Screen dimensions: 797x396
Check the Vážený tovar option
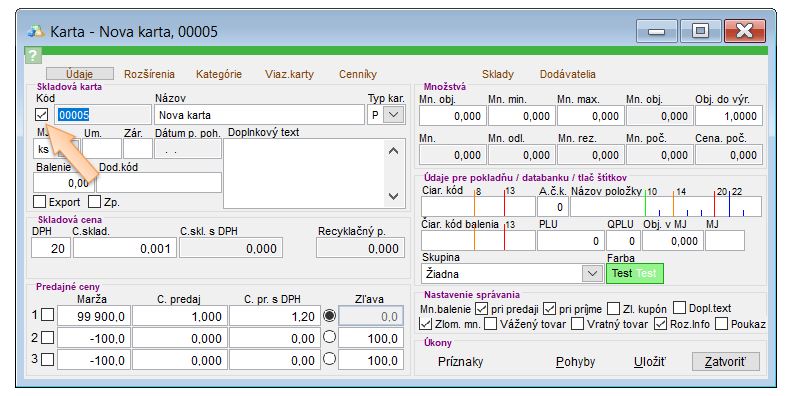491,324
